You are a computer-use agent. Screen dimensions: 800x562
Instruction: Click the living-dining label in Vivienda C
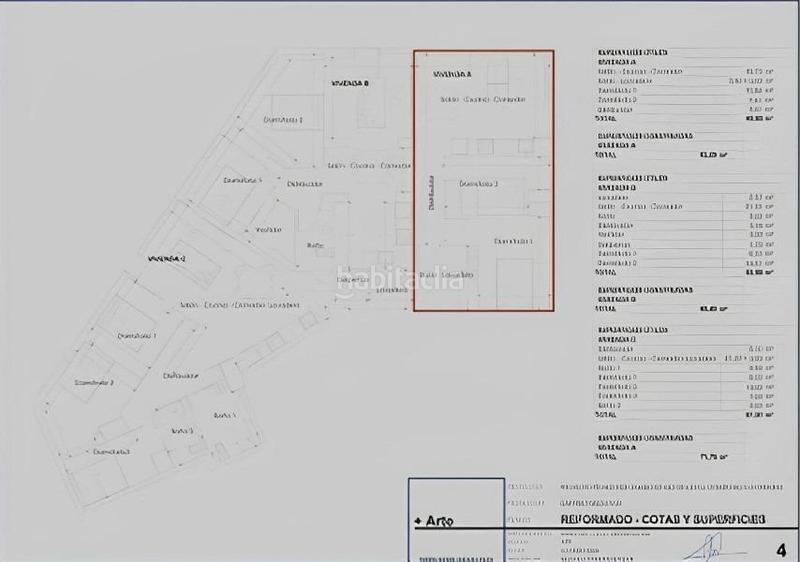tap(240, 305)
